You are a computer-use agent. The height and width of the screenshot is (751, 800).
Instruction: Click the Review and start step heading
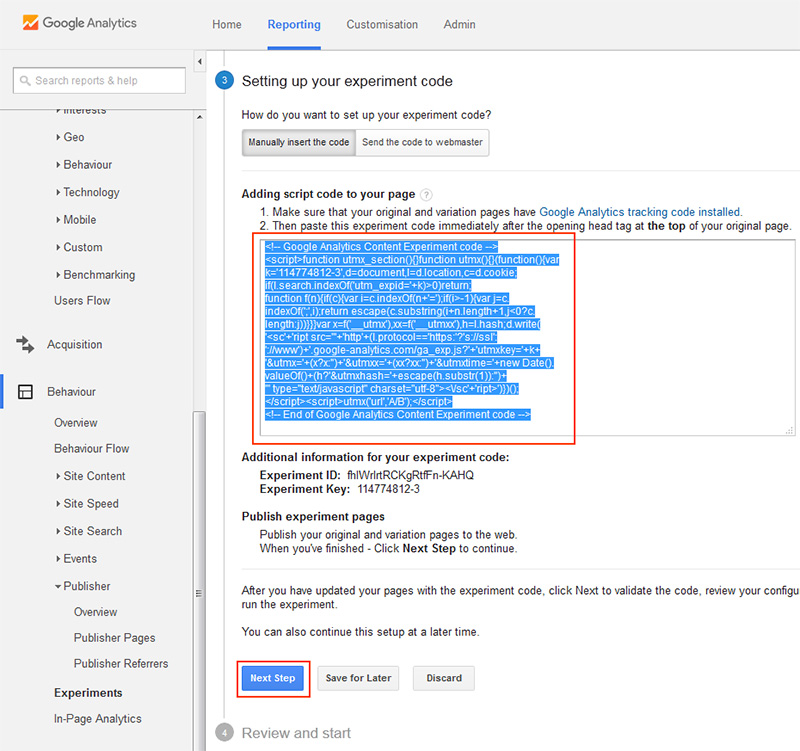296,733
